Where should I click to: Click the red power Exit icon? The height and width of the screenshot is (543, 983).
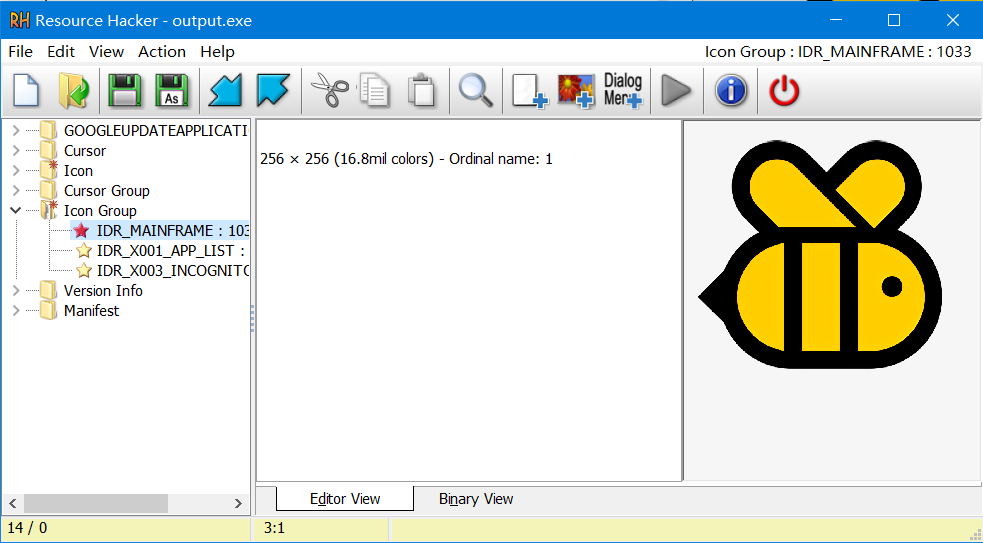pos(784,91)
